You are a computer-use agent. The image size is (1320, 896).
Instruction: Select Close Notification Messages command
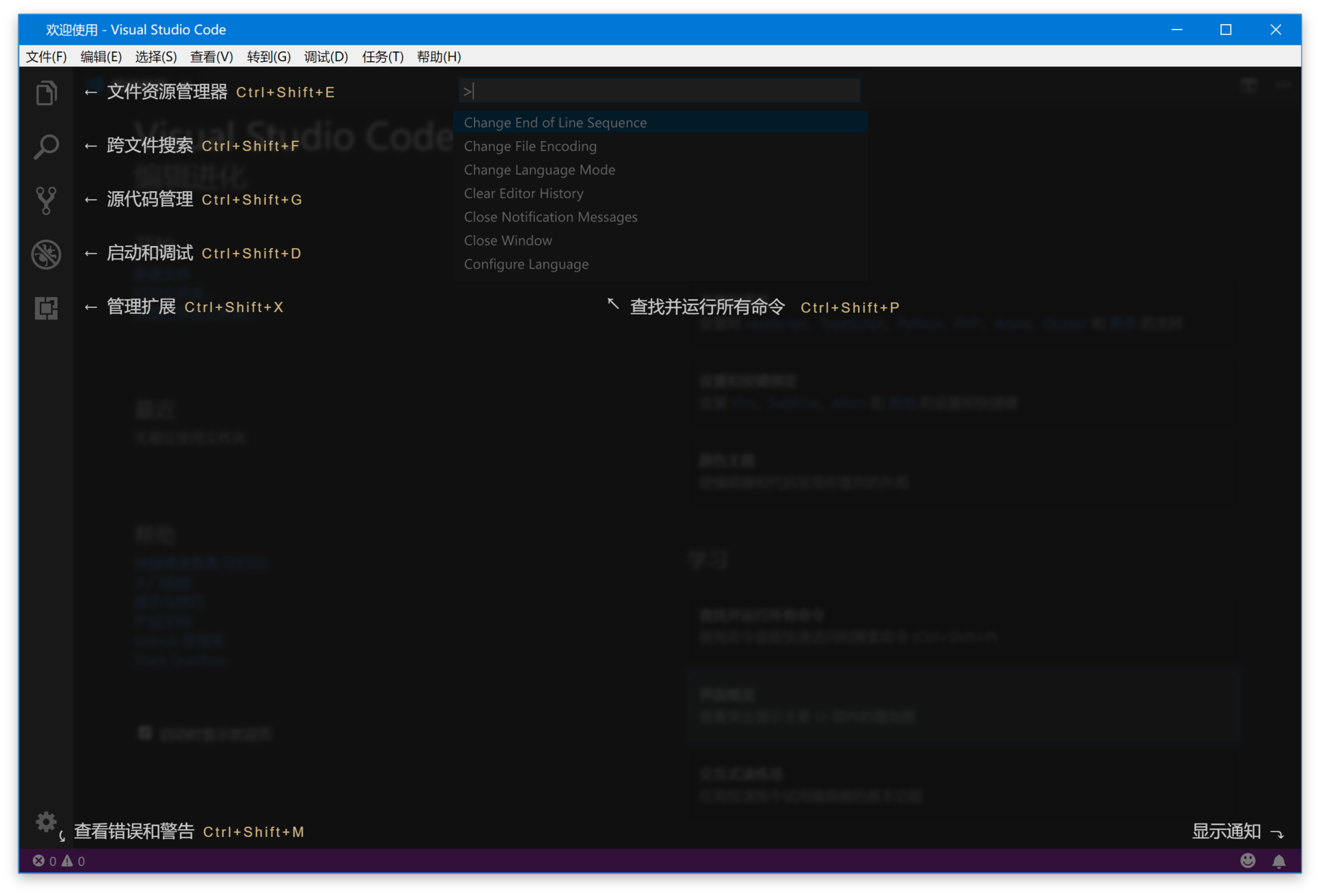[x=550, y=217]
